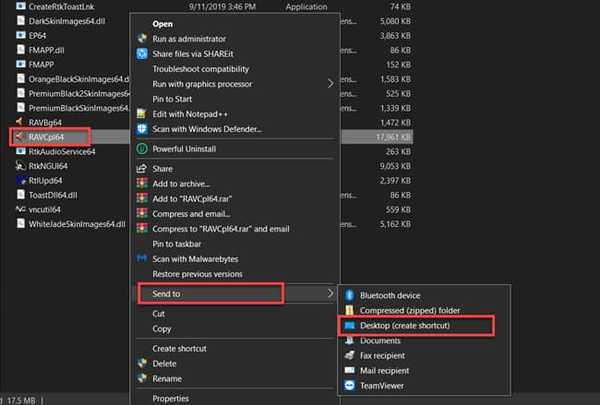Click the 9/11/2019 3:46 PM date cell
This screenshot has width=600, height=405.
[222, 7]
